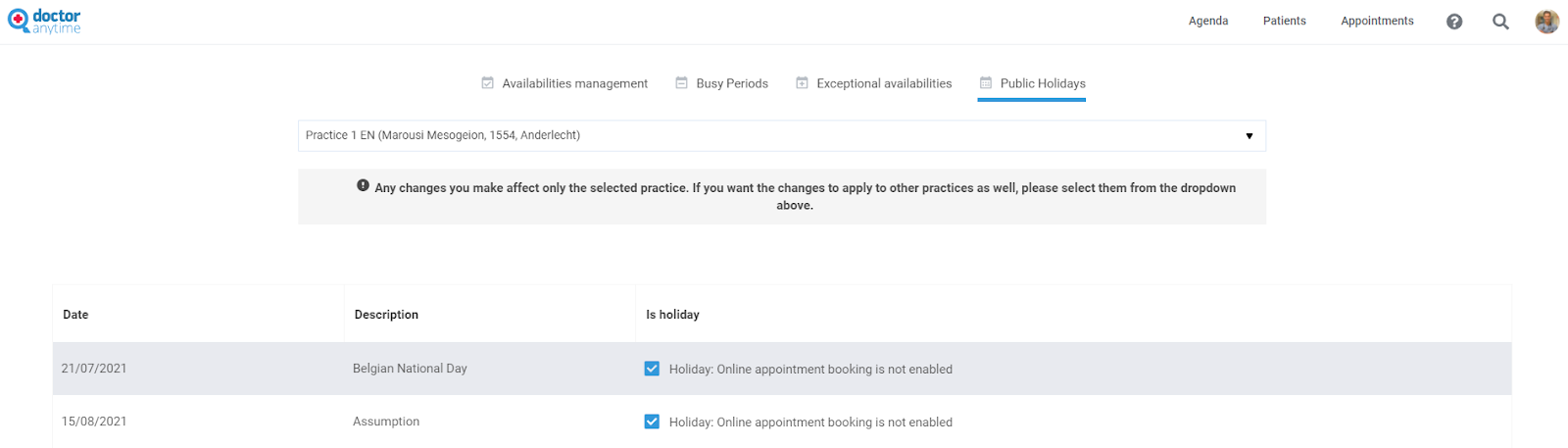Click the Availabilities management checkbox-calendar icon

pyautogui.click(x=487, y=83)
